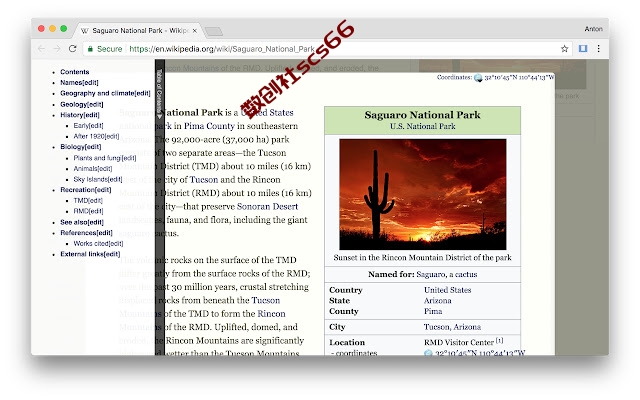Open United States link in infobox
This screenshot has width=640, height=400.
447,290
